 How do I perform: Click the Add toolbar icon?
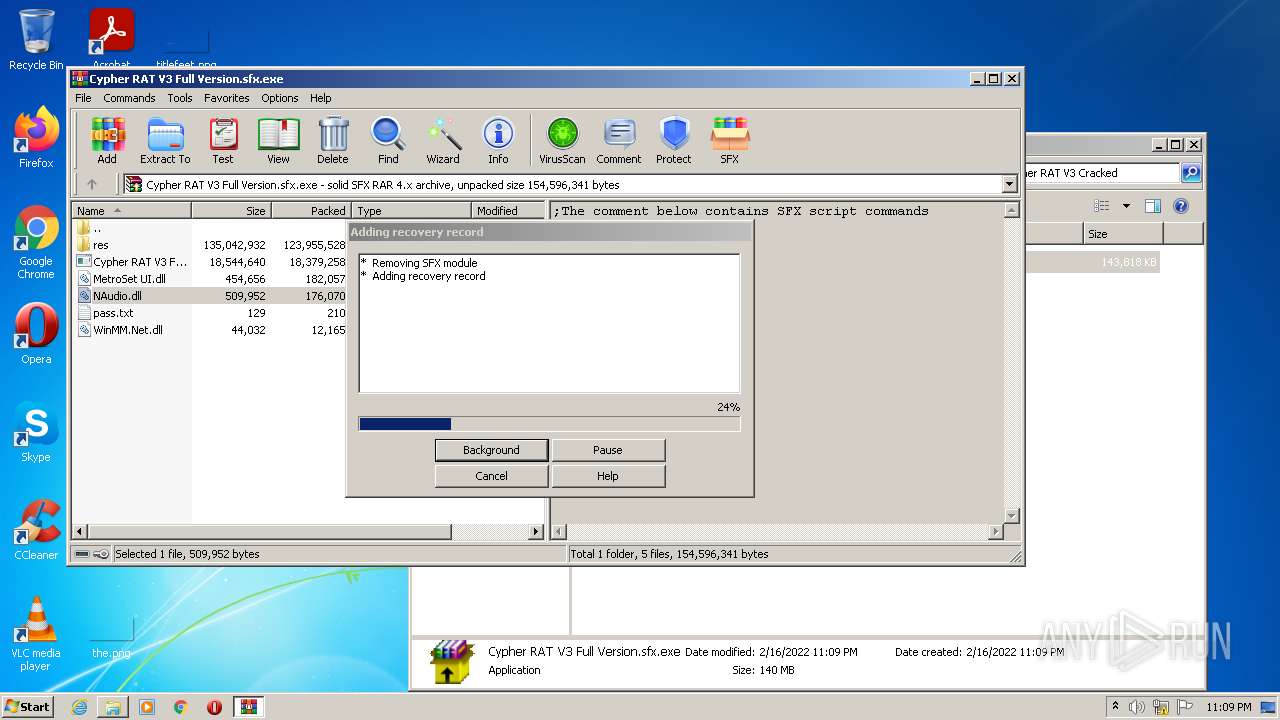(107, 140)
